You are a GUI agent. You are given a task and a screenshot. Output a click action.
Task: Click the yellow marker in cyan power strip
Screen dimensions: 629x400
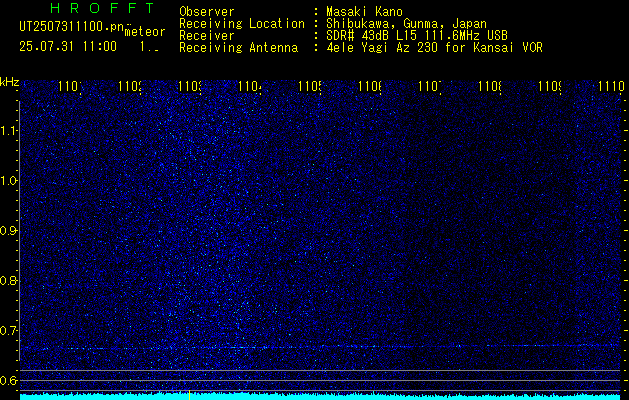pos(189,395)
